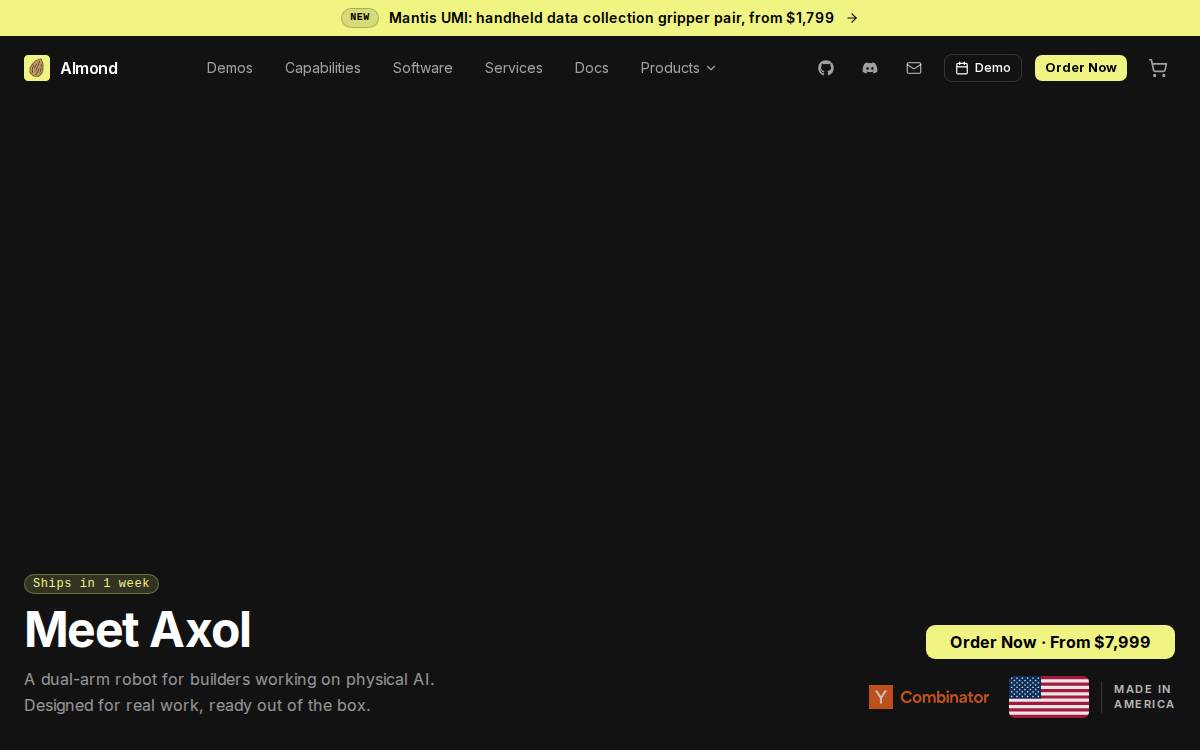Click Order Now · From $7,999 button
Image resolution: width=1200 pixels, height=750 pixels.
(x=1050, y=642)
